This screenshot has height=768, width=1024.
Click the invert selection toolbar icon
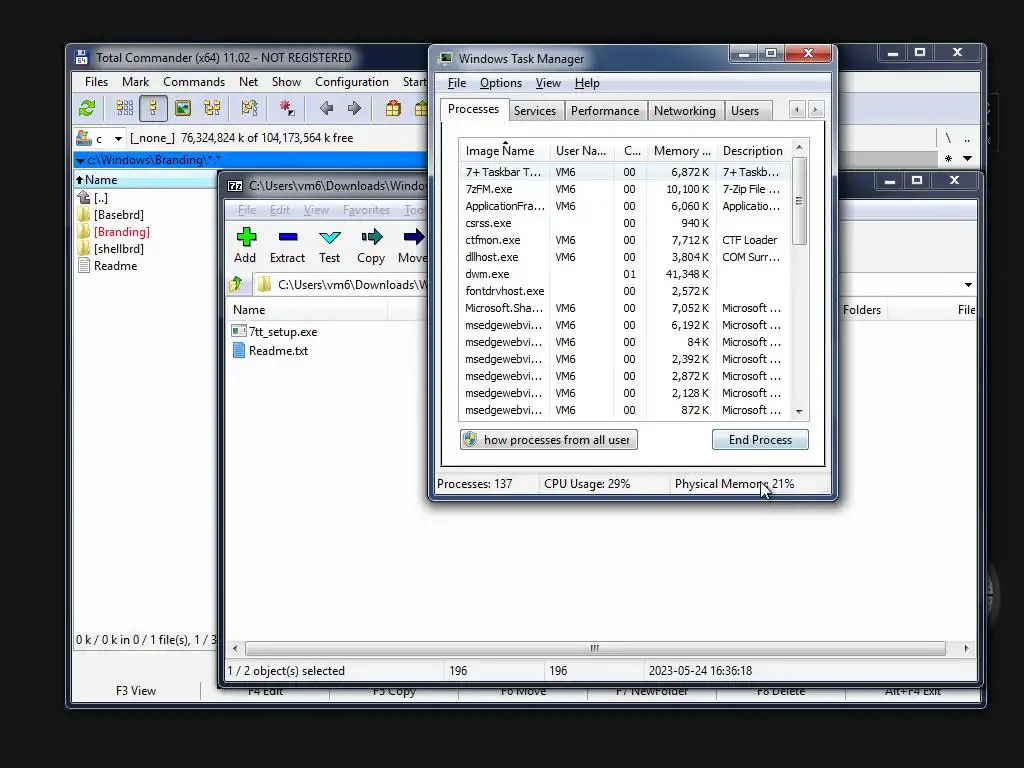pos(287,108)
